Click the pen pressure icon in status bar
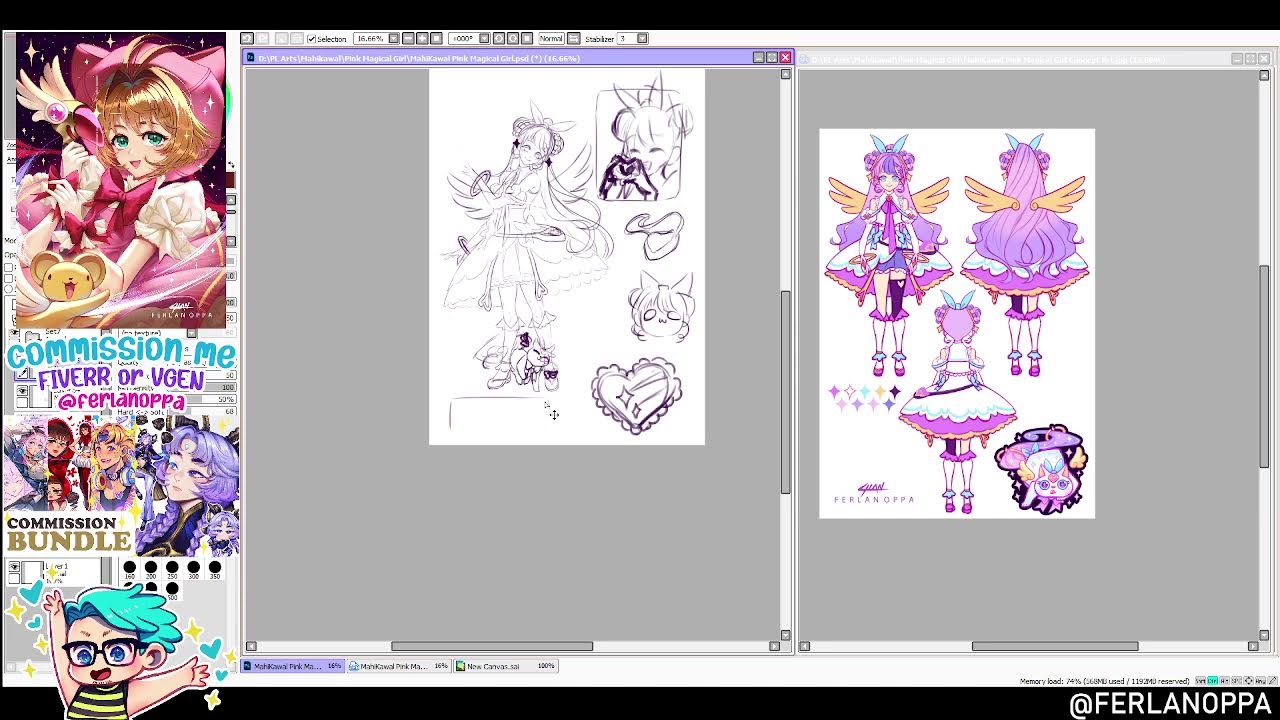 [x=1273, y=681]
